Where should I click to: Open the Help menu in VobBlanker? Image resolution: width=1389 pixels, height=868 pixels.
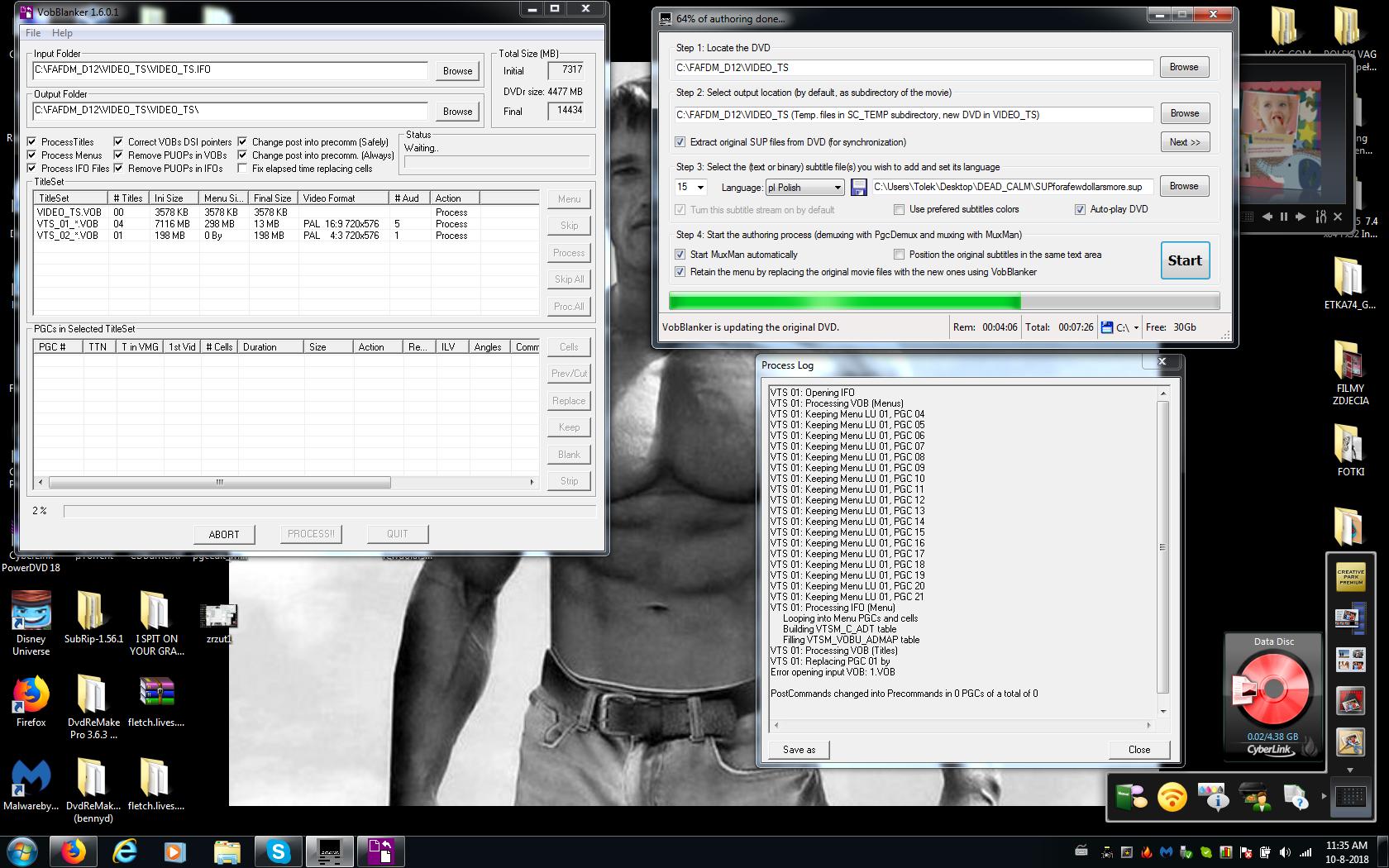[x=62, y=33]
